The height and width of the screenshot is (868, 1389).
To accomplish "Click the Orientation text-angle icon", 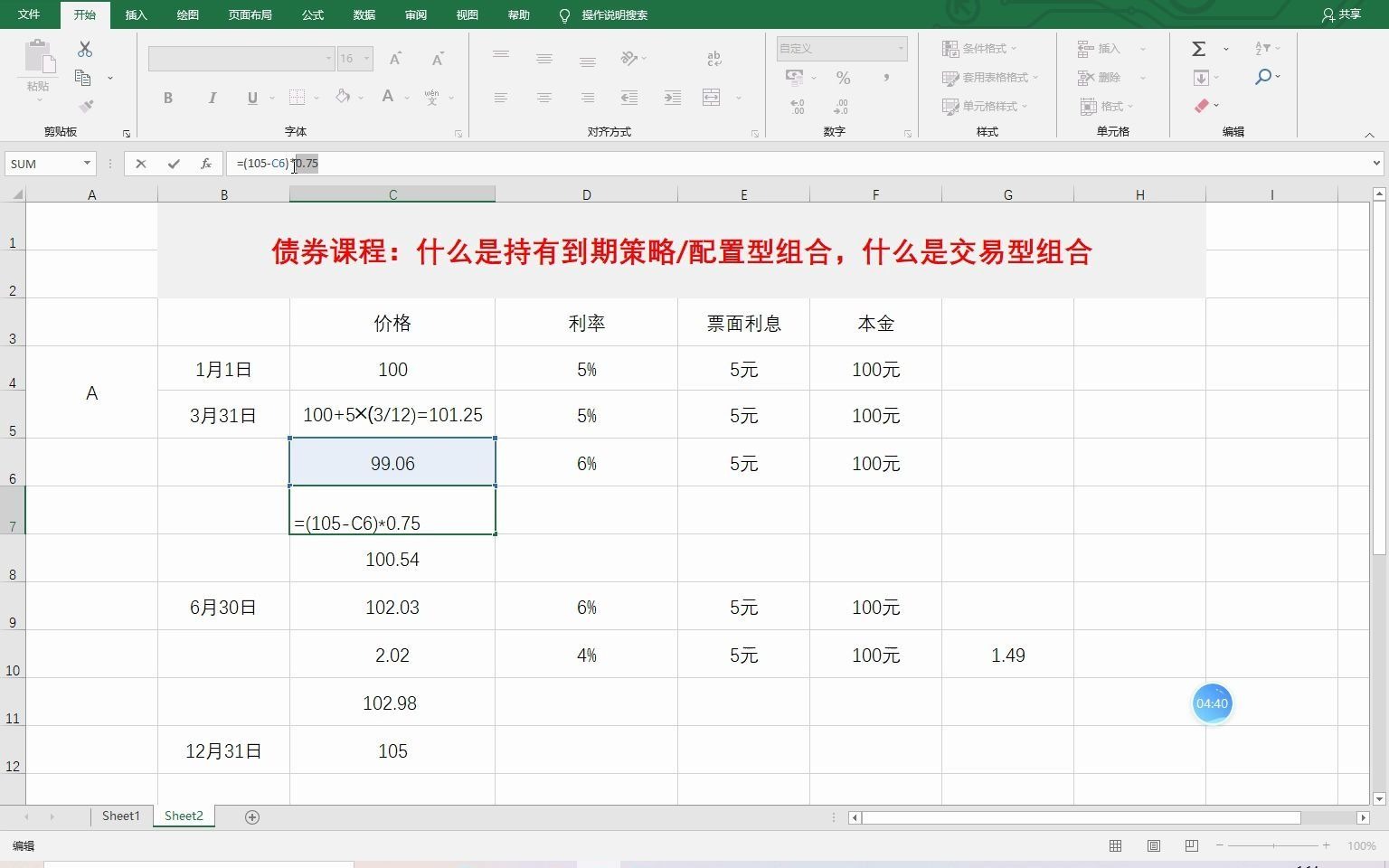I will click(629, 58).
